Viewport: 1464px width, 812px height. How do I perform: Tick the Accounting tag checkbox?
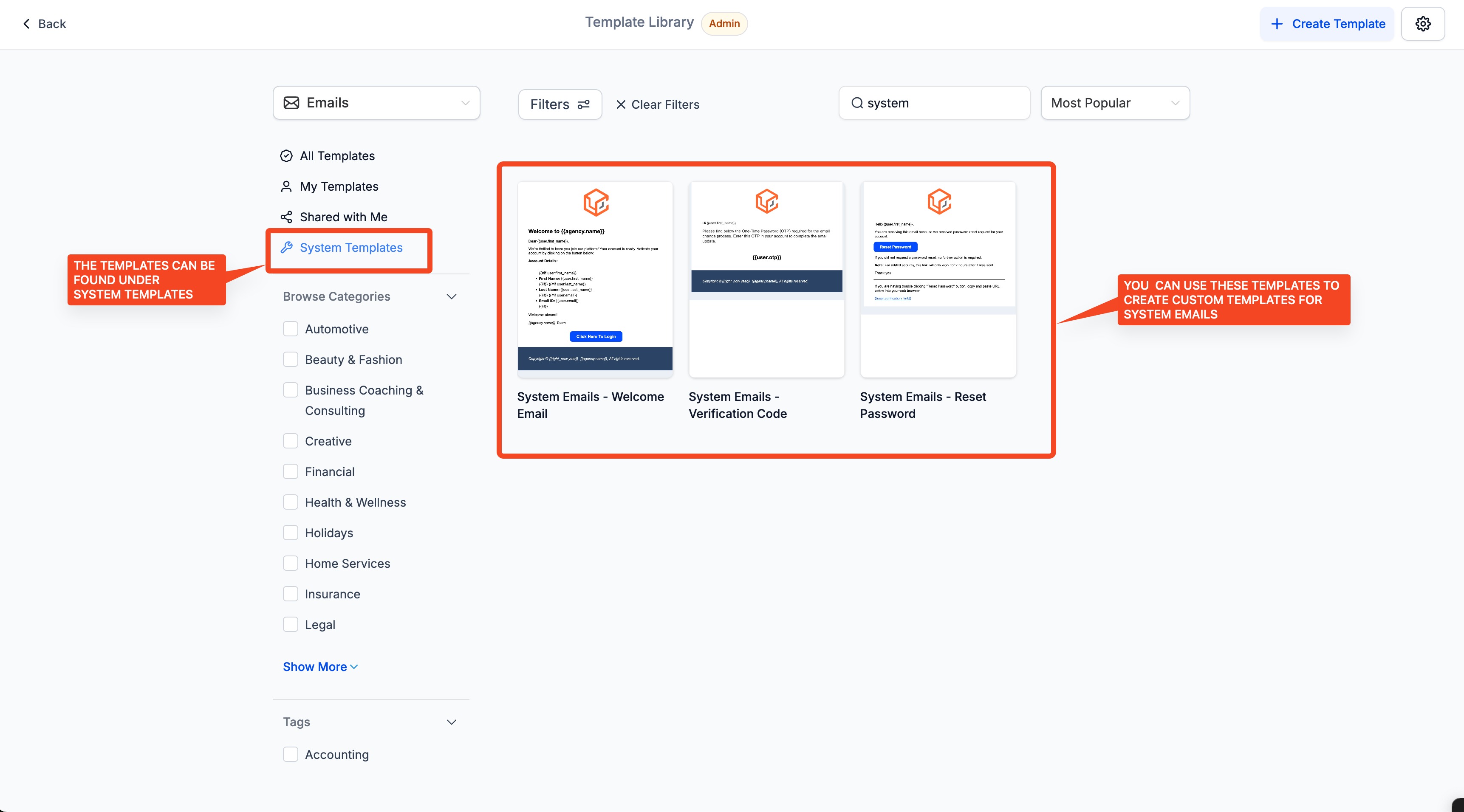coord(291,755)
